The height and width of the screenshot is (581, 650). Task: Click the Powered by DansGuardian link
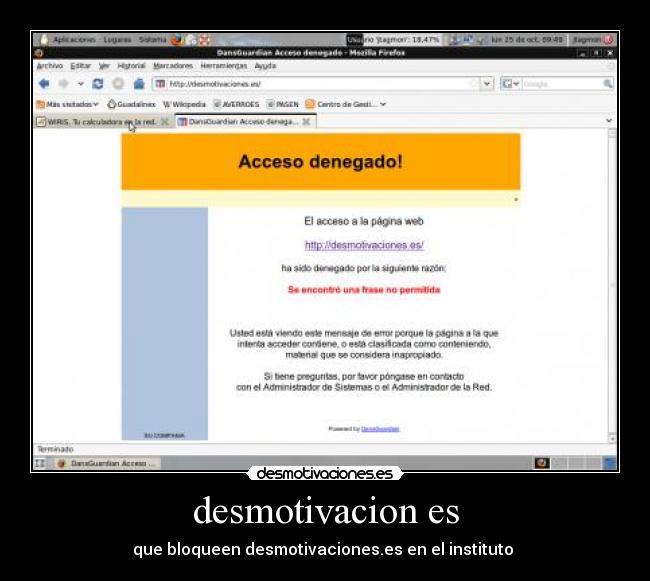(380, 429)
